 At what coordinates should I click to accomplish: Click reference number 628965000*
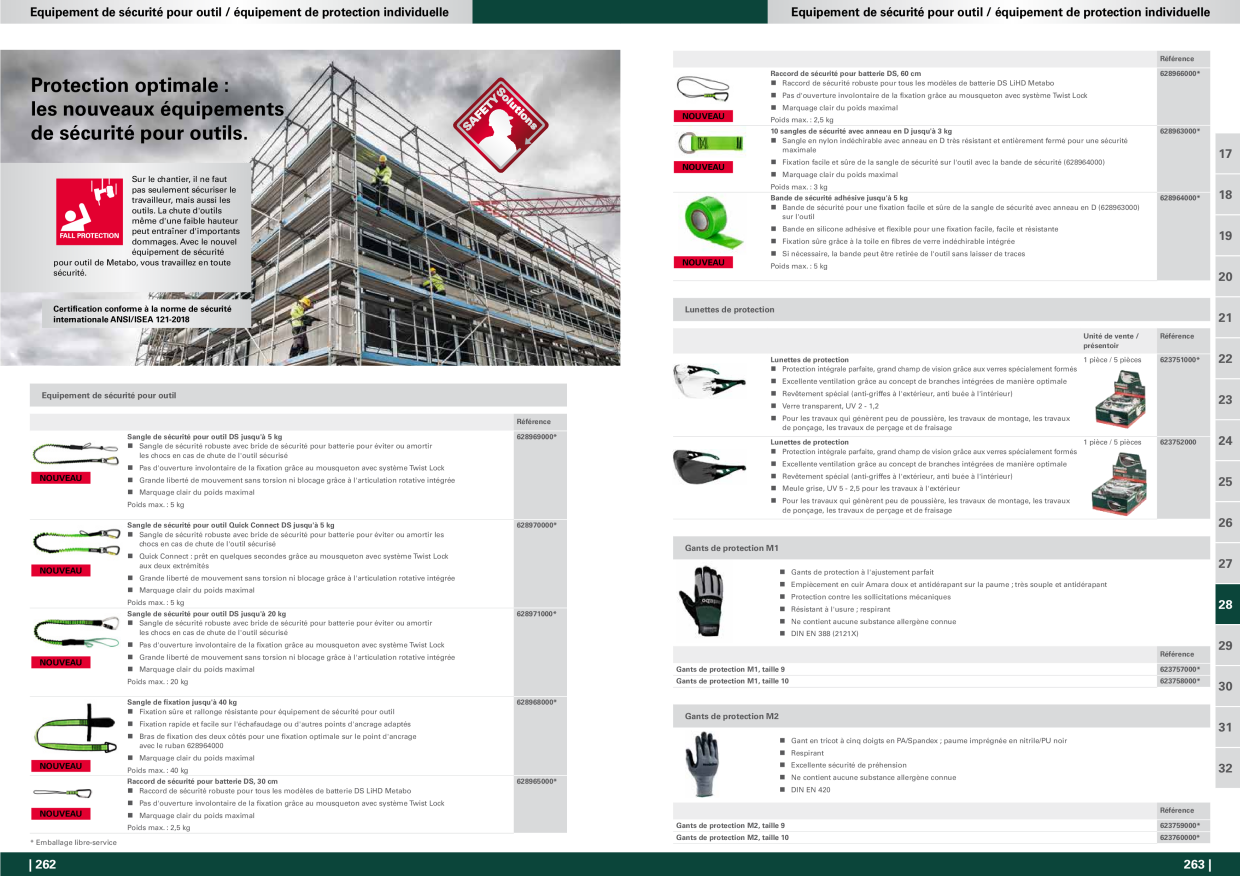point(536,781)
